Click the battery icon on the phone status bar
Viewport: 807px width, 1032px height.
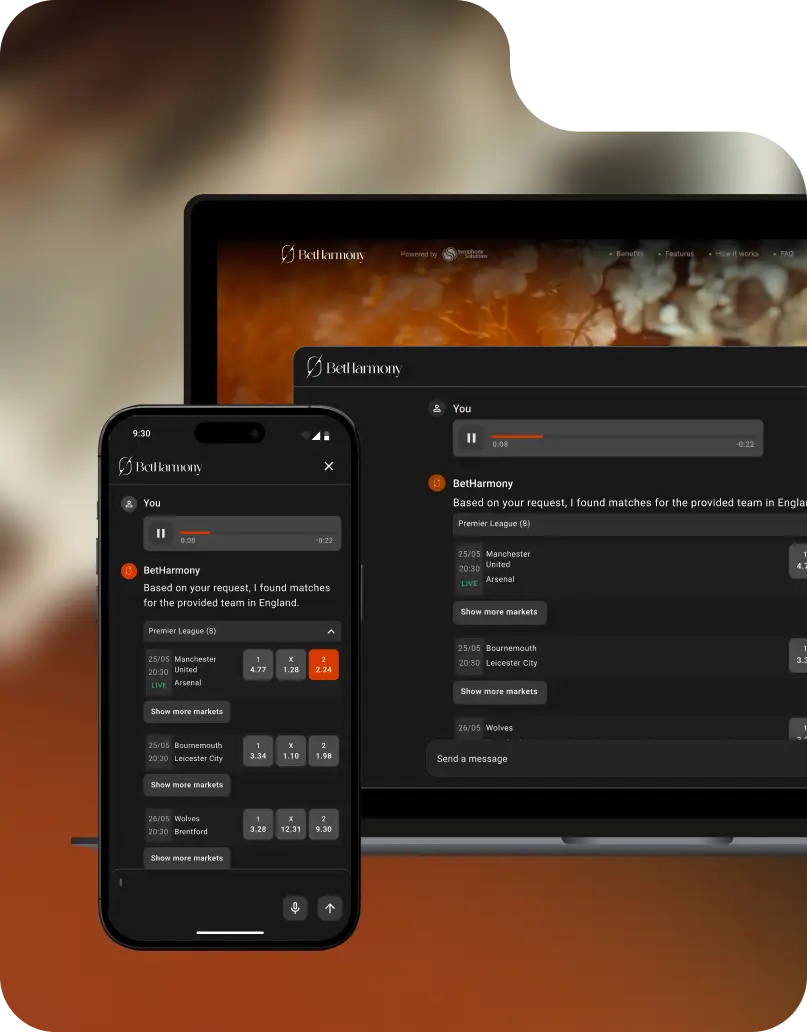pyautogui.click(x=326, y=436)
